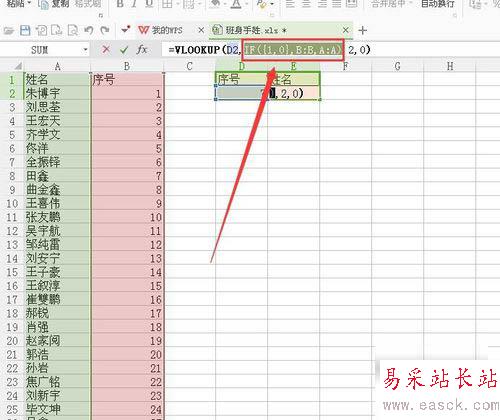Redo the last action

[105, 31]
